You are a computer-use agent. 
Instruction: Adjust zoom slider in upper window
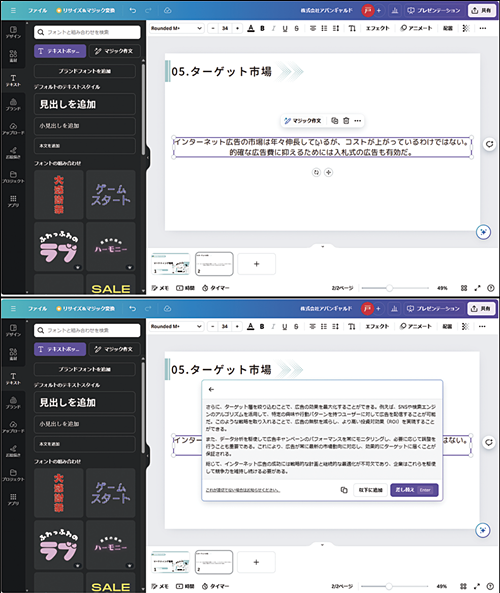pos(389,288)
